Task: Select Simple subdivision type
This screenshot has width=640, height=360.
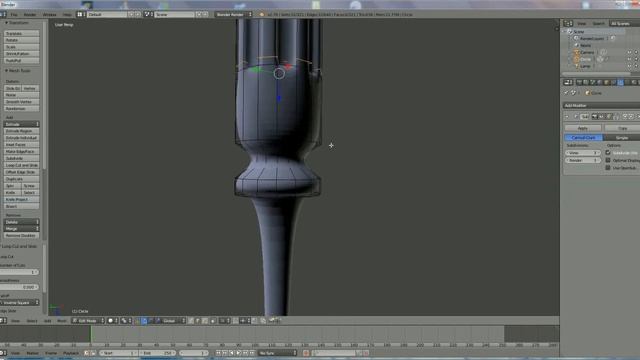Action: pyautogui.click(x=622, y=138)
